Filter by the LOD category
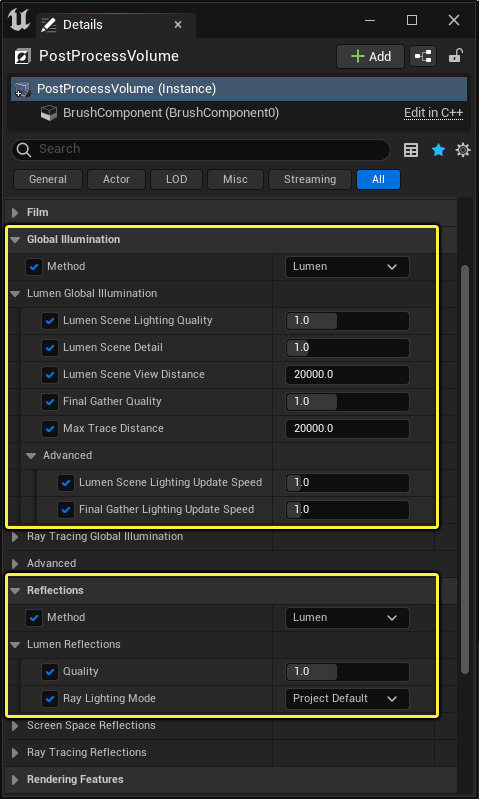 click(176, 179)
